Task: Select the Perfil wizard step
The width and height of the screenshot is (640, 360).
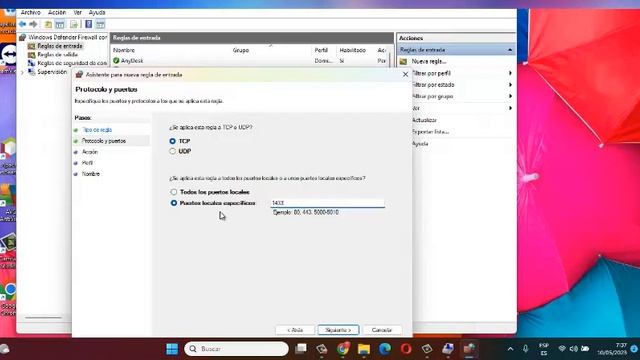Action: point(87,163)
